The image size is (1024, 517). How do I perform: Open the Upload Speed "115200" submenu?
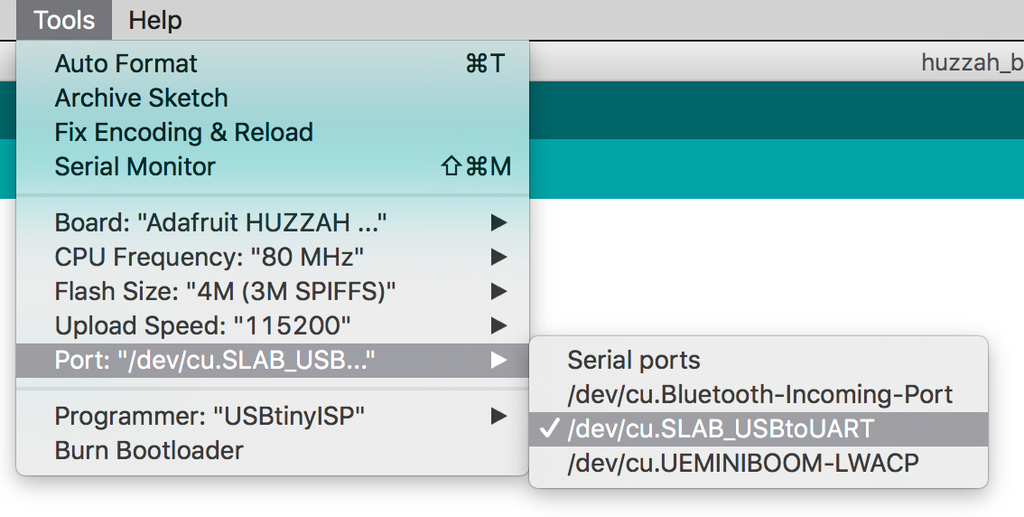click(203, 326)
